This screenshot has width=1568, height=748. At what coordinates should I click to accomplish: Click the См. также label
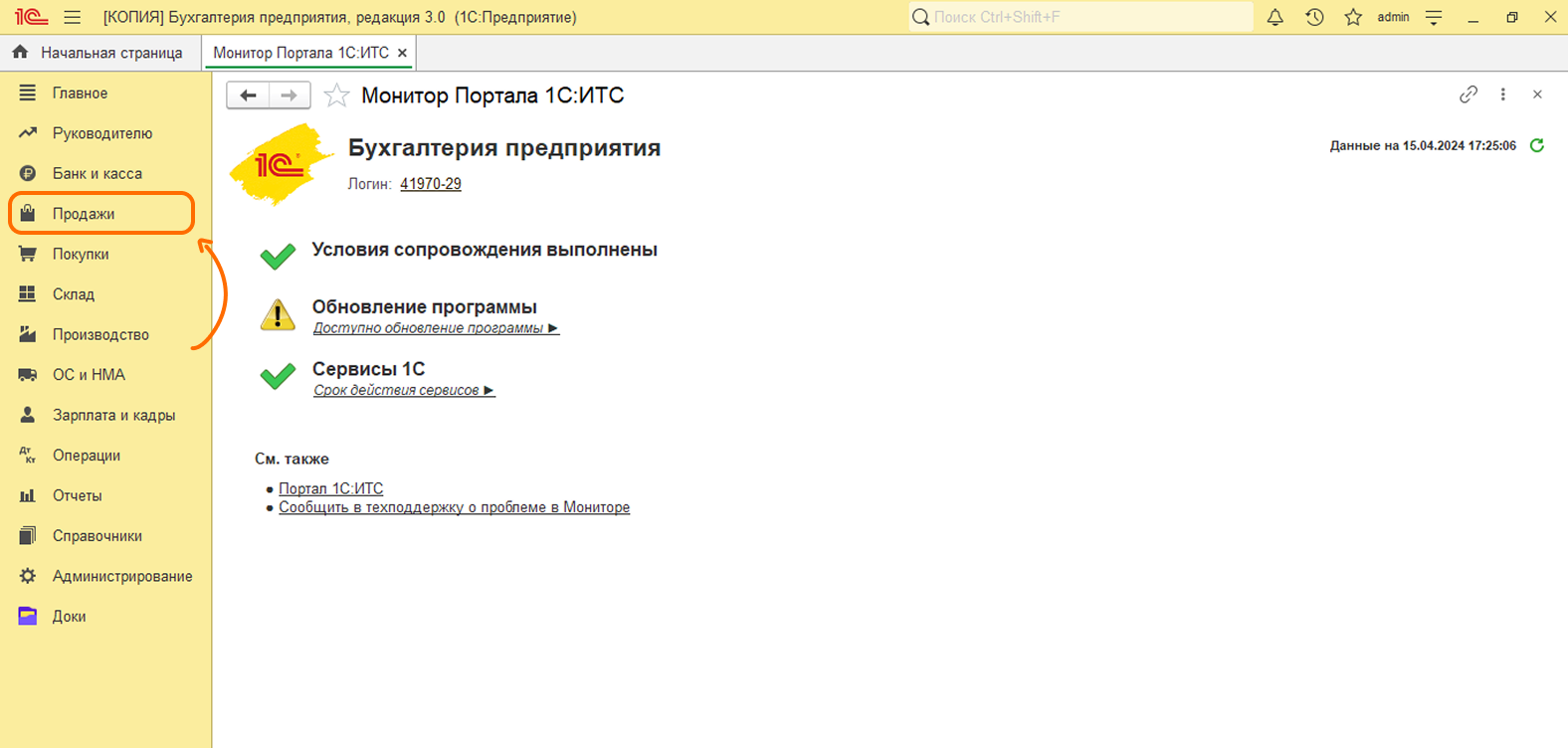point(292,459)
